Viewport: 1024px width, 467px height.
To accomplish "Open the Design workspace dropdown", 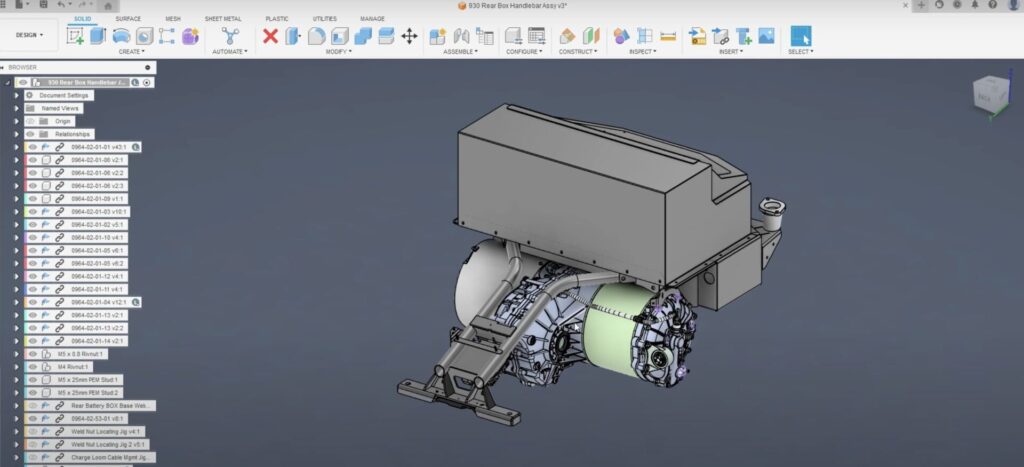I will (30, 35).
